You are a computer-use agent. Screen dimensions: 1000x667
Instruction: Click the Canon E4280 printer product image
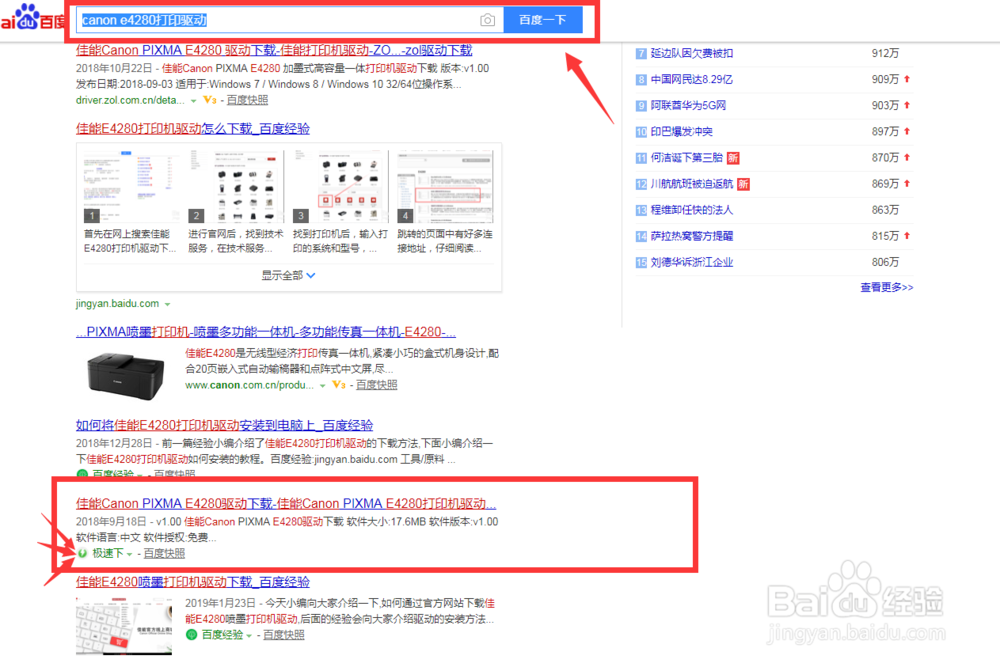(125, 375)
